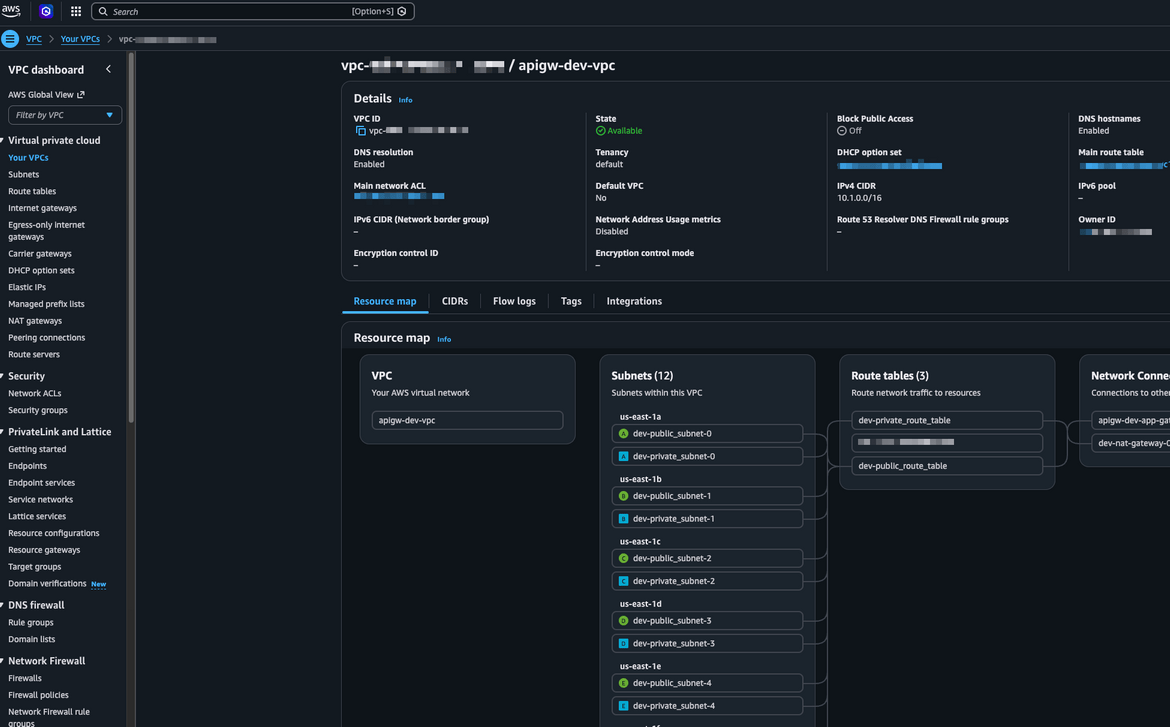Collapse VPC dashboard side panel arrow

(108, 69)
